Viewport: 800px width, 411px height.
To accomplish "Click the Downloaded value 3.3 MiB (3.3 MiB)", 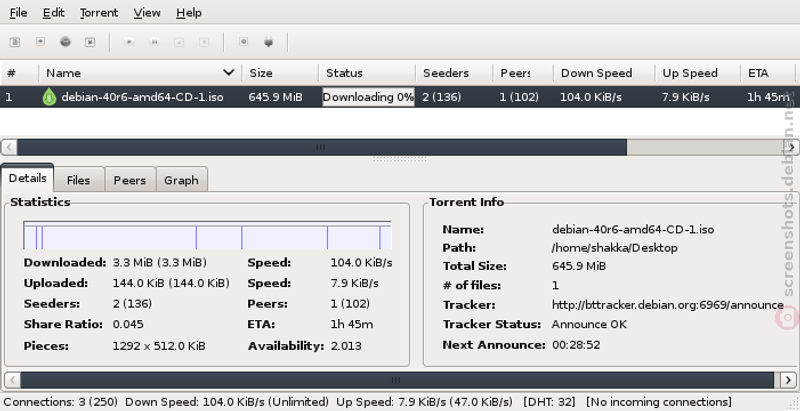I will point(160,263).
